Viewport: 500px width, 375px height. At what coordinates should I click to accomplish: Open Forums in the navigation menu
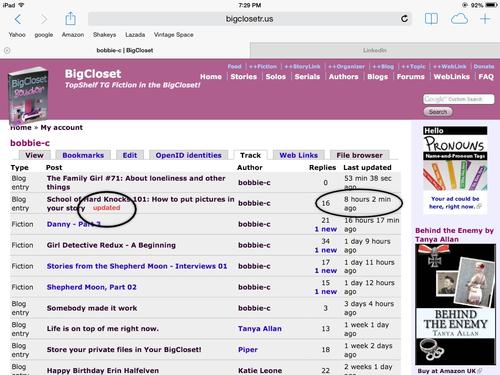click(x=410, y=77)
